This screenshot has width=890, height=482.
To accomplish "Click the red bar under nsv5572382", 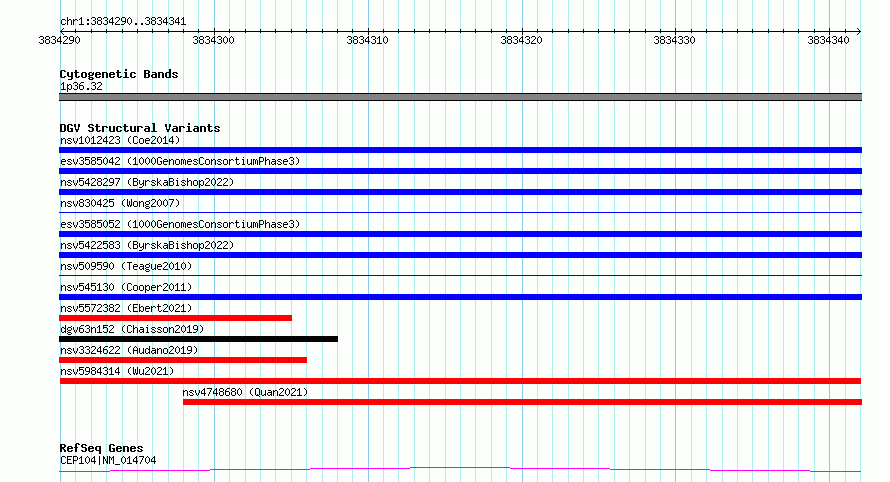I will tap(175, 318).
